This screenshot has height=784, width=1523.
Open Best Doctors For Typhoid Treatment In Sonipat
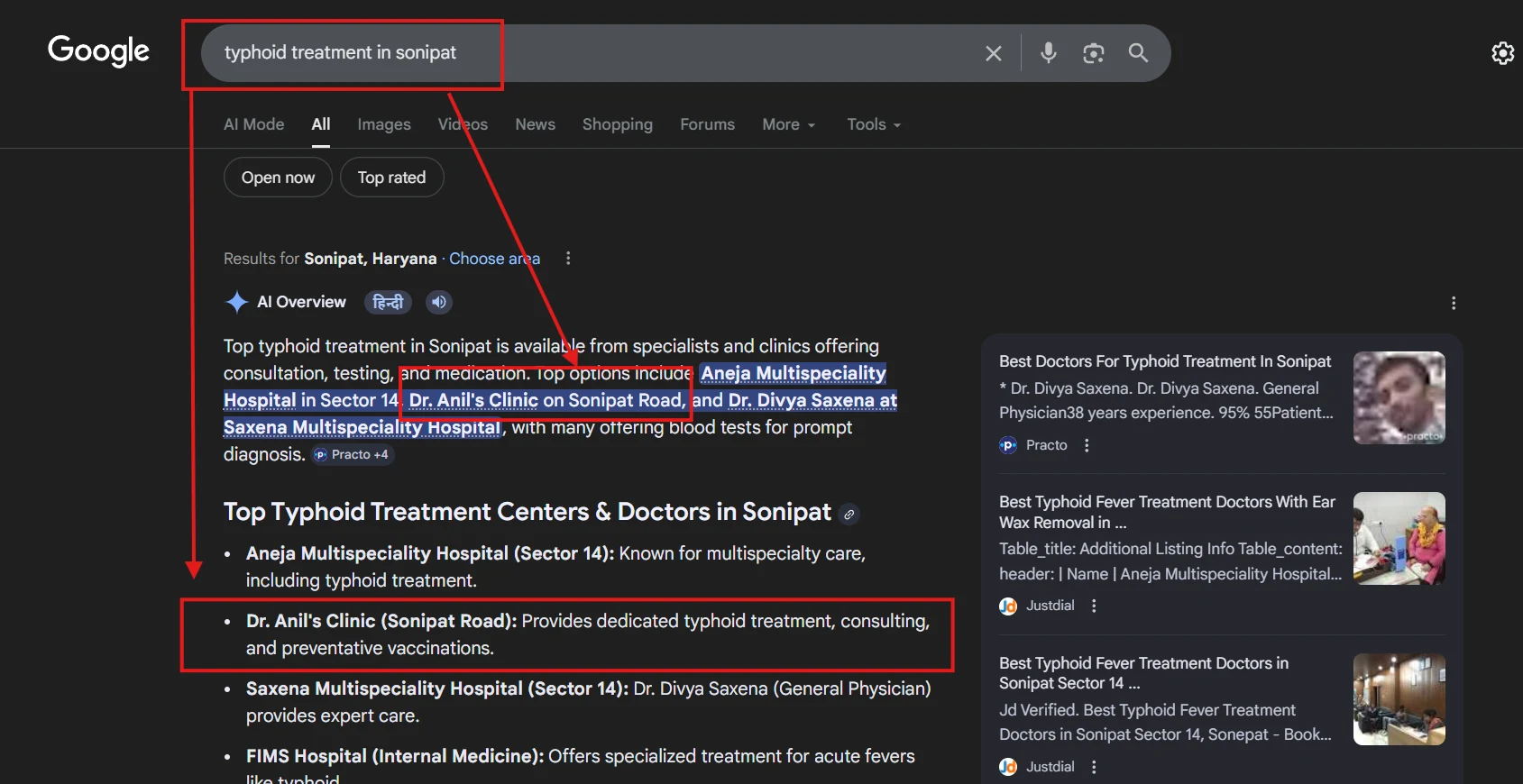(x=1164, y=361)
